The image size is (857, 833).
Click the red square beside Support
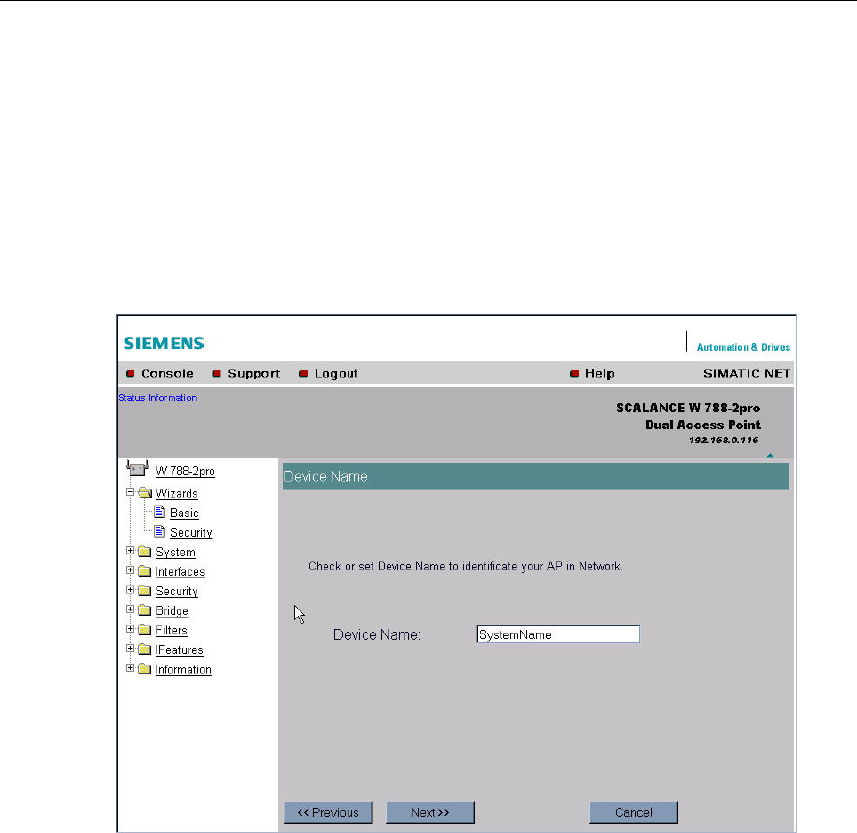click(216, 374)
